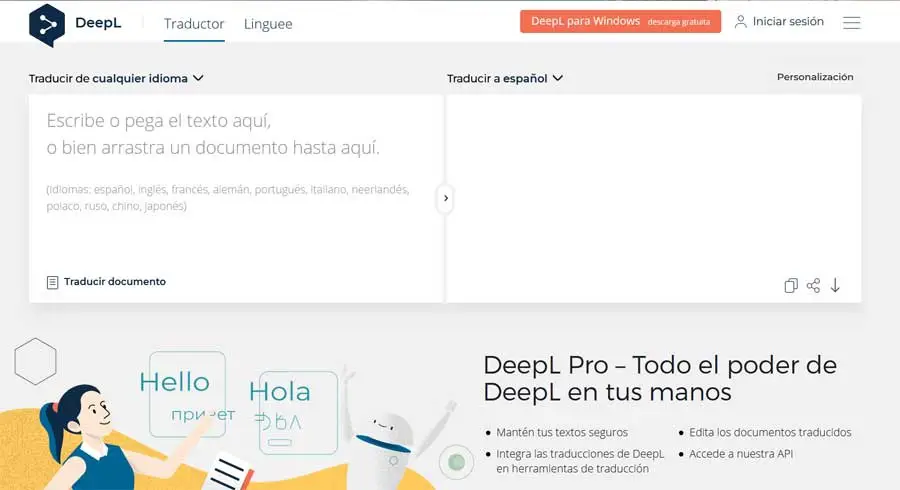
Task: Switch to the Traductor tab
Action: 194,24
